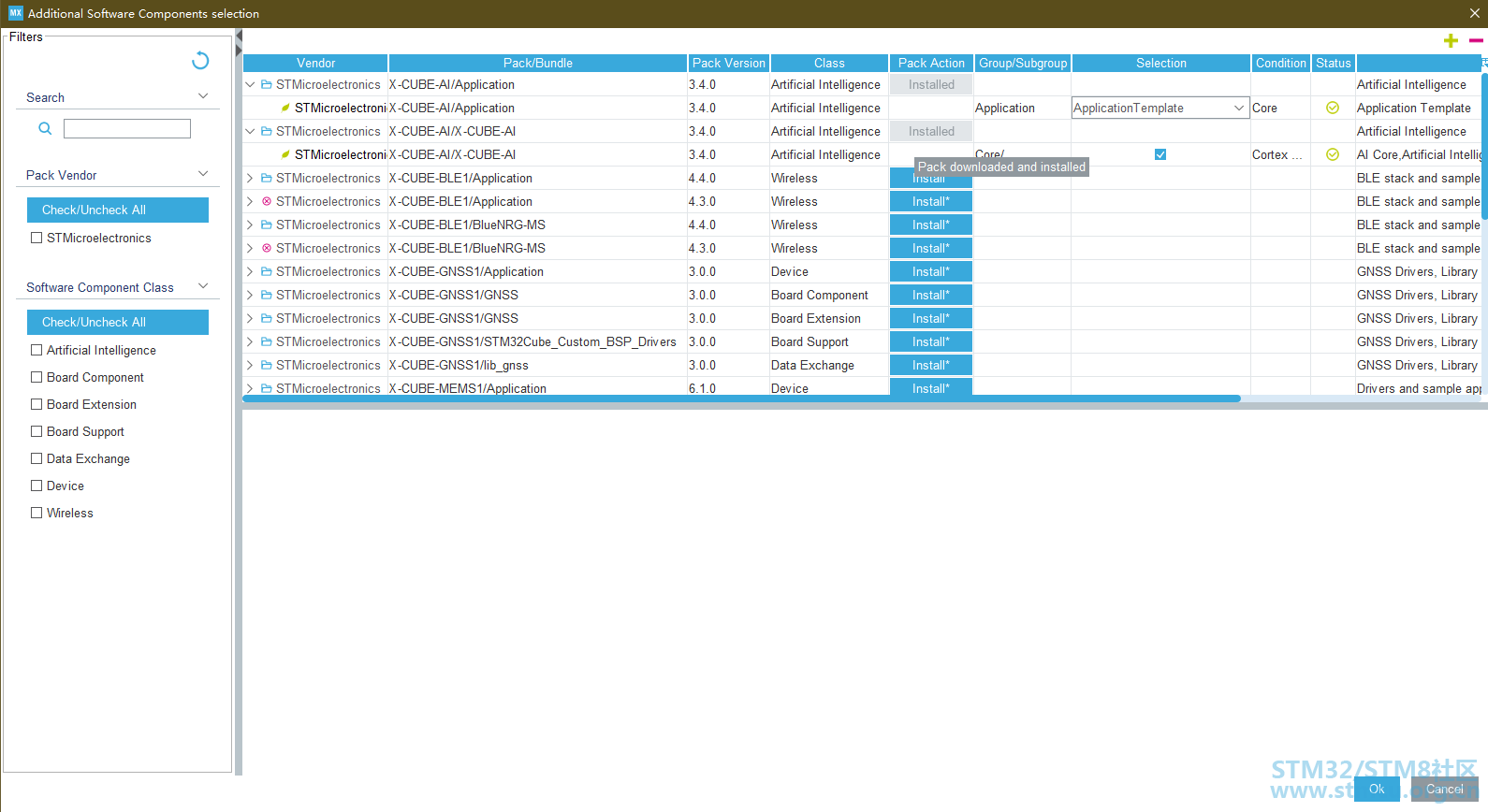
Task: Click the pink minus collapse-all icon
Action: (1476, 40)
